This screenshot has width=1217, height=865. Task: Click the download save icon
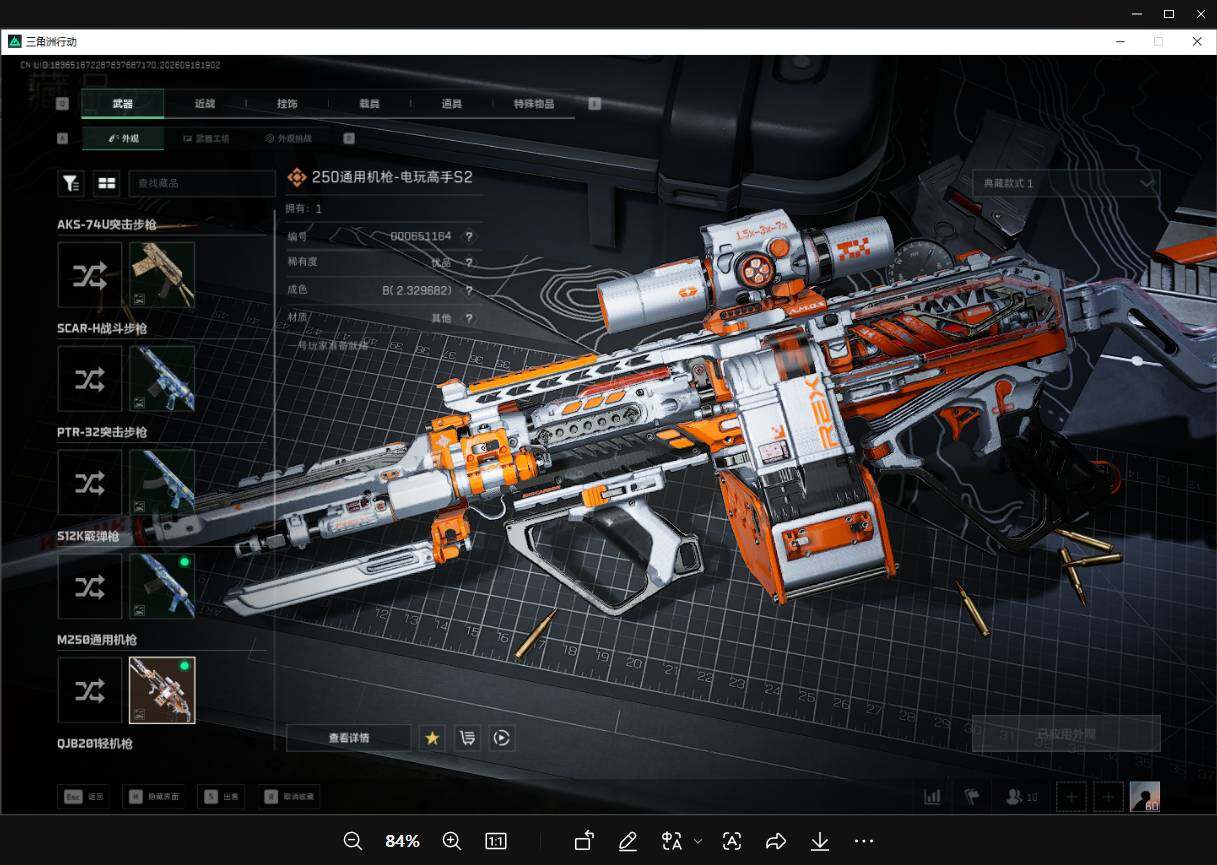click(x=820, y=841)
